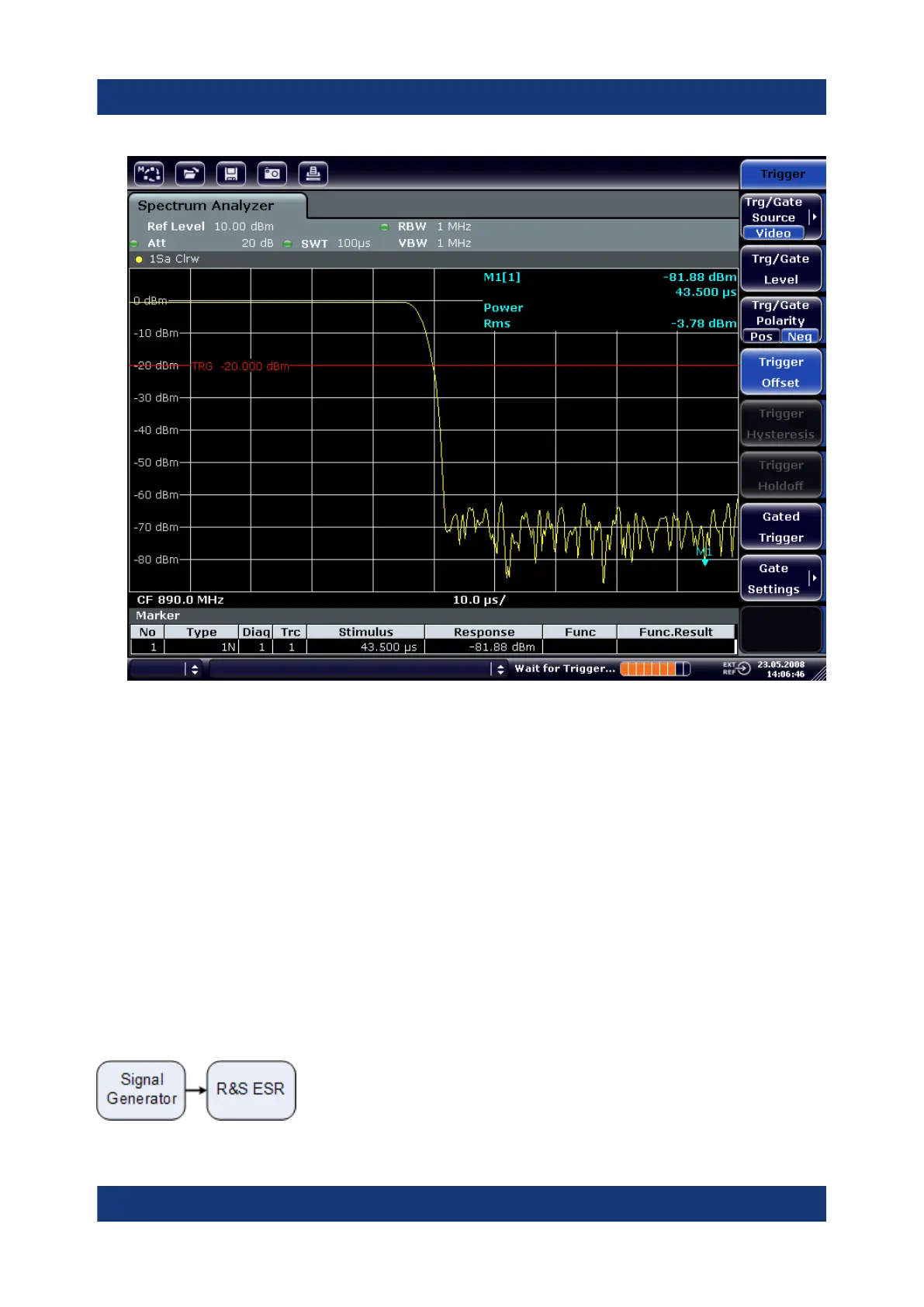Screen dimensions: 924x1307
Task: Select the Spectrum Analyzer tab
Action: (206, 206)
